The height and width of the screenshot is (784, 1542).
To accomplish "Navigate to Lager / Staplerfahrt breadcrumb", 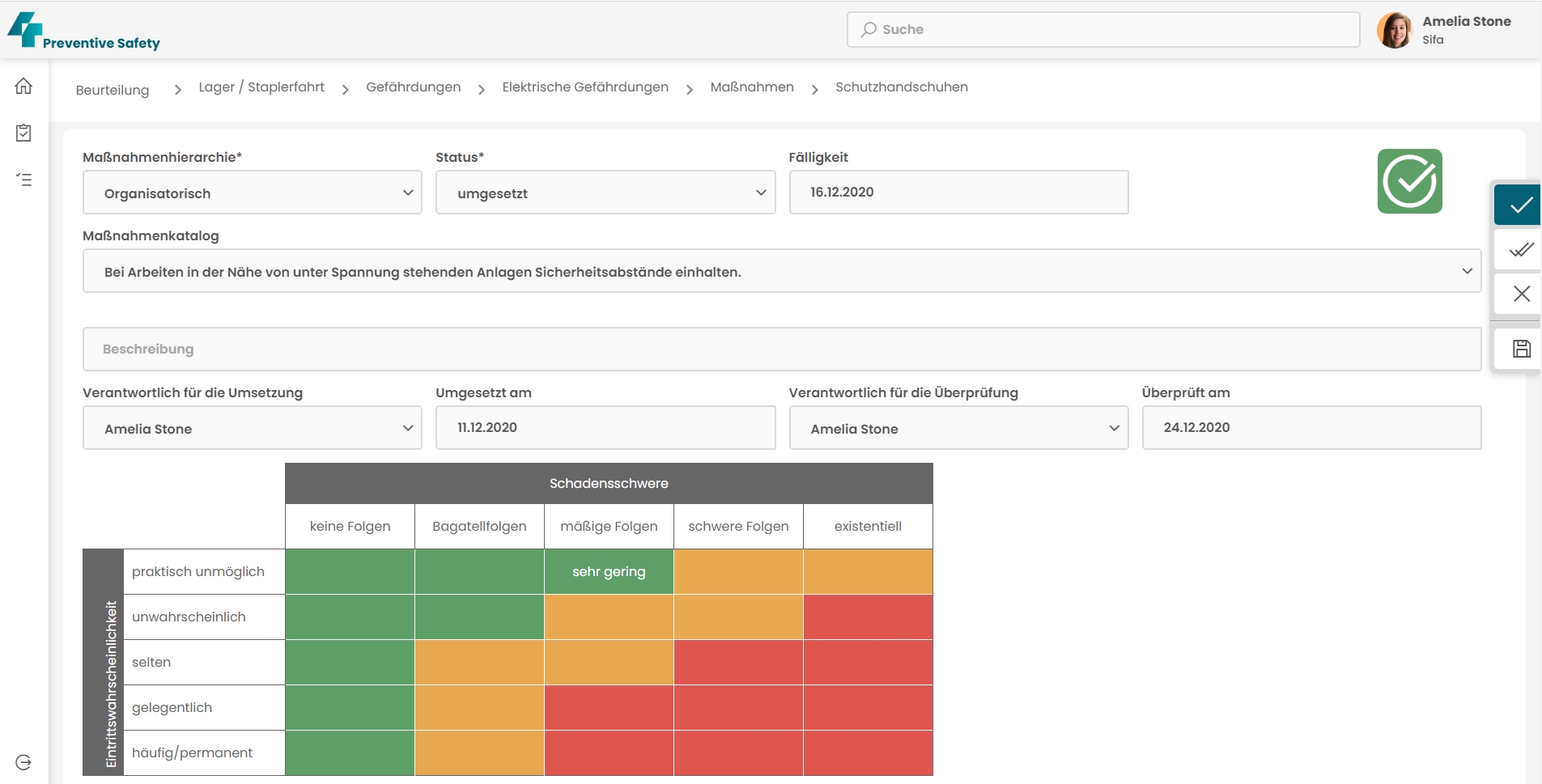I will pyautogui.click(x=261, y=87).
